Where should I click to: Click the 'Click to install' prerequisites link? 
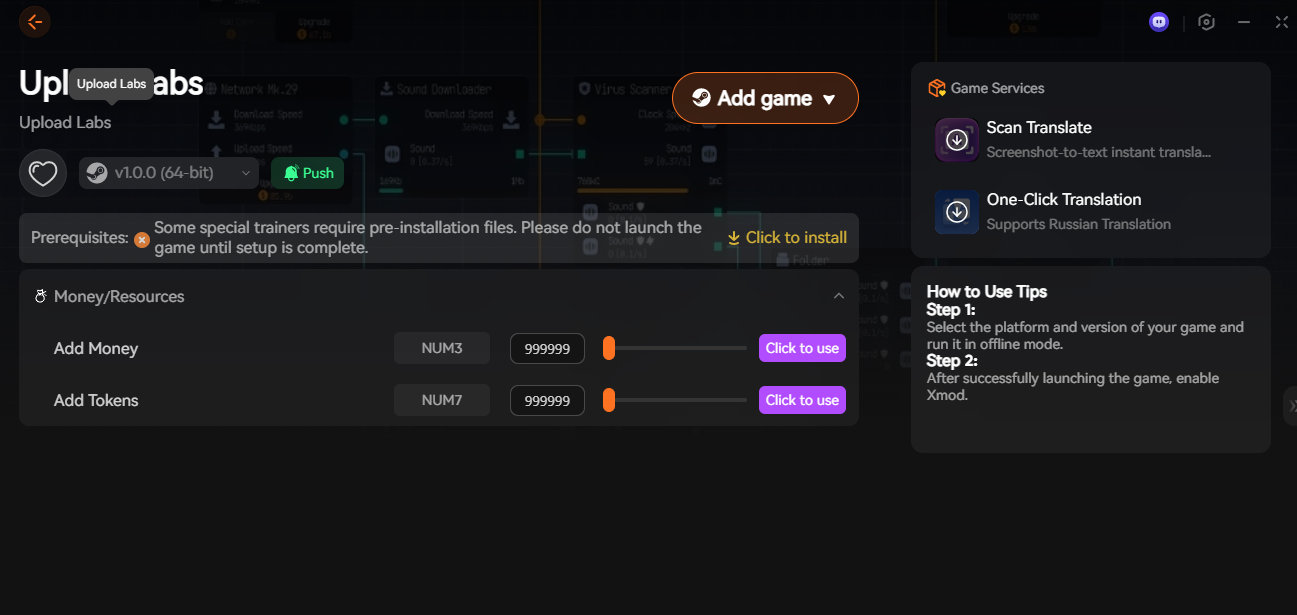[787, 238]
